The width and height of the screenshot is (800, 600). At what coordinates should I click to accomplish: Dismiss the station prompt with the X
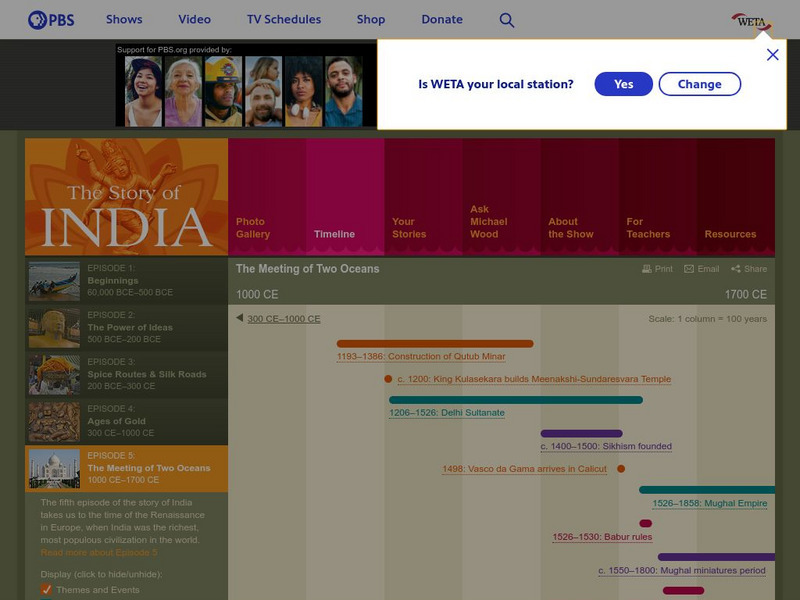click(x=772, y=55)
